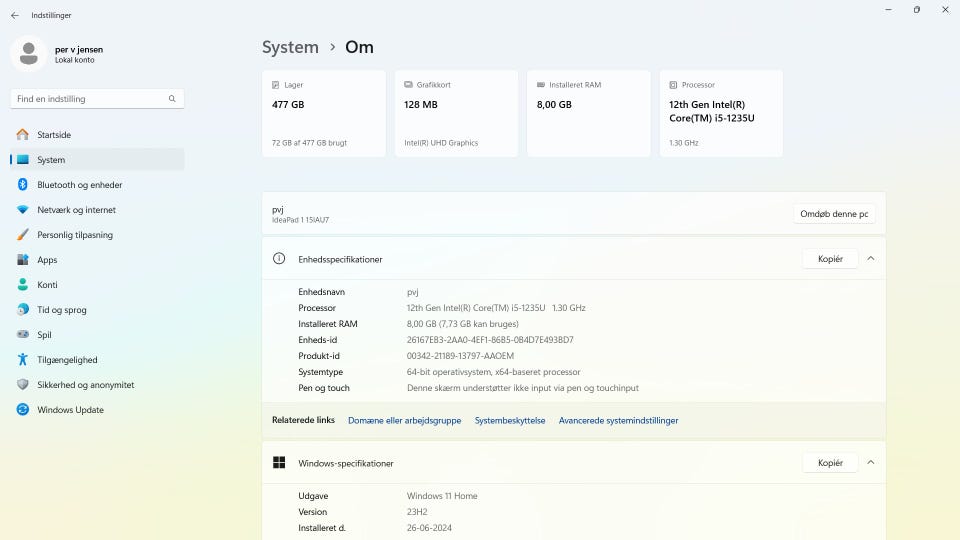
Task: Open Sikkerhed og anonymitet settings
Action: tap(85, 385)
